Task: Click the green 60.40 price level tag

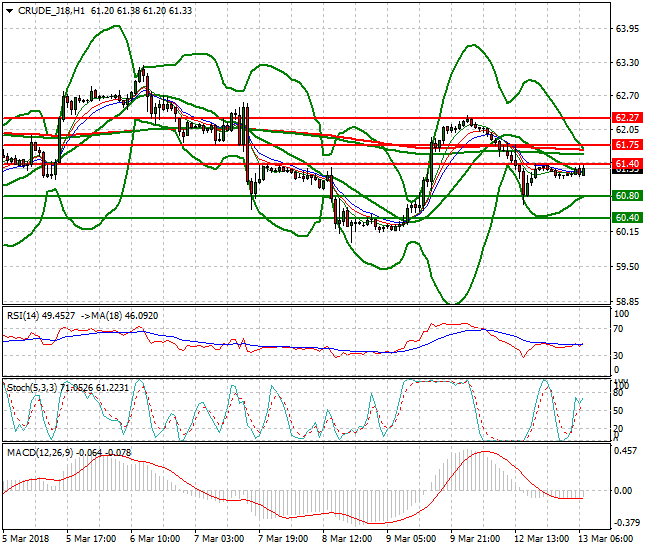Action: [627, 217]
